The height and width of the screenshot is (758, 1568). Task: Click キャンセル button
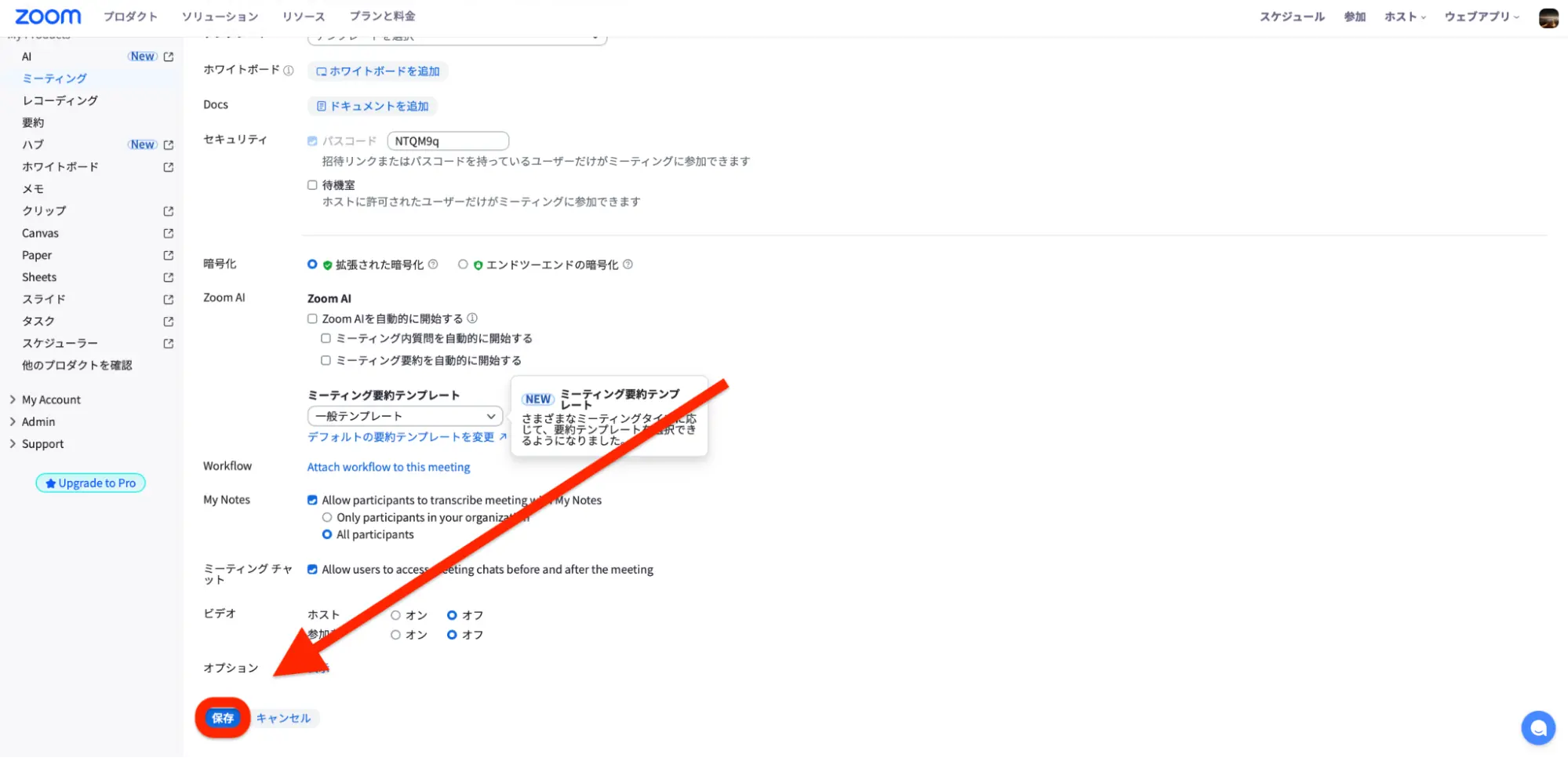click(283, 718)
